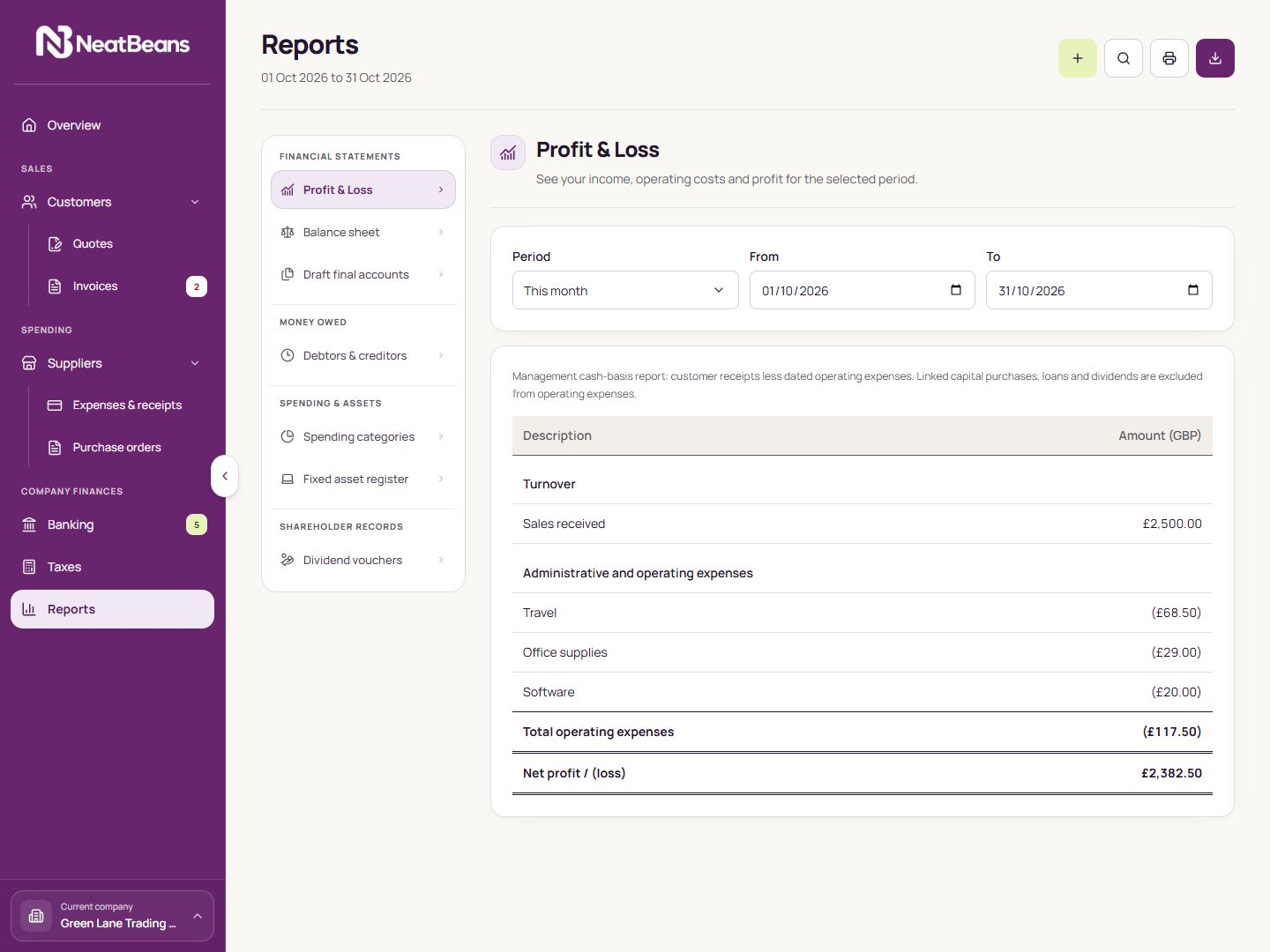
Task: Print the report with printer icon
Action: tap(1169, 58)
